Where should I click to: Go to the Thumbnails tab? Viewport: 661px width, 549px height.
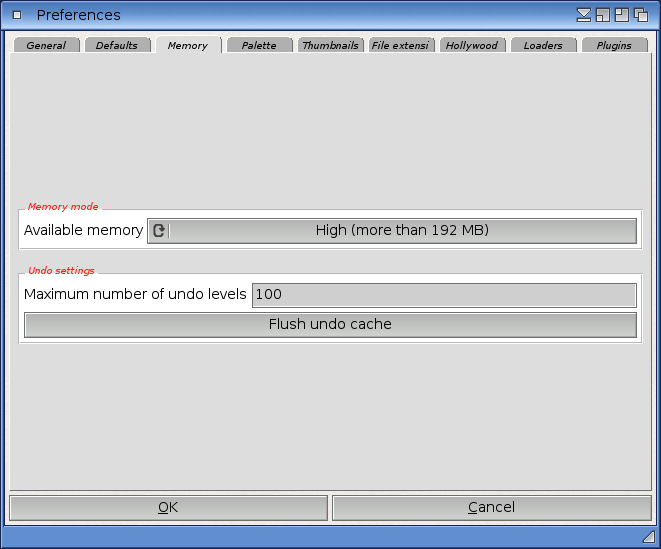click(x=330, y=45)
